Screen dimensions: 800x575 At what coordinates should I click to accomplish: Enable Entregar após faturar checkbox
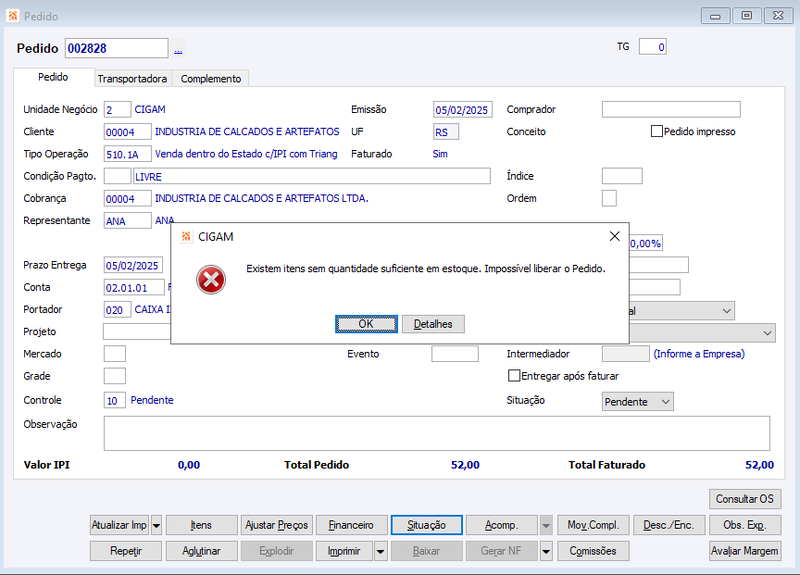[x=514, y=376]
